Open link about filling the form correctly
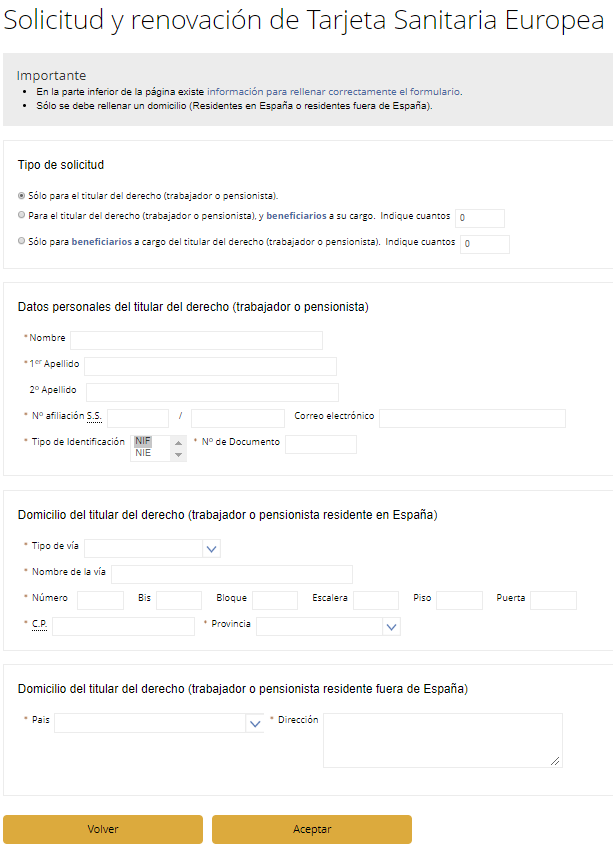The height and width of the screenshot is (856, 613). (x=334, y=91)
